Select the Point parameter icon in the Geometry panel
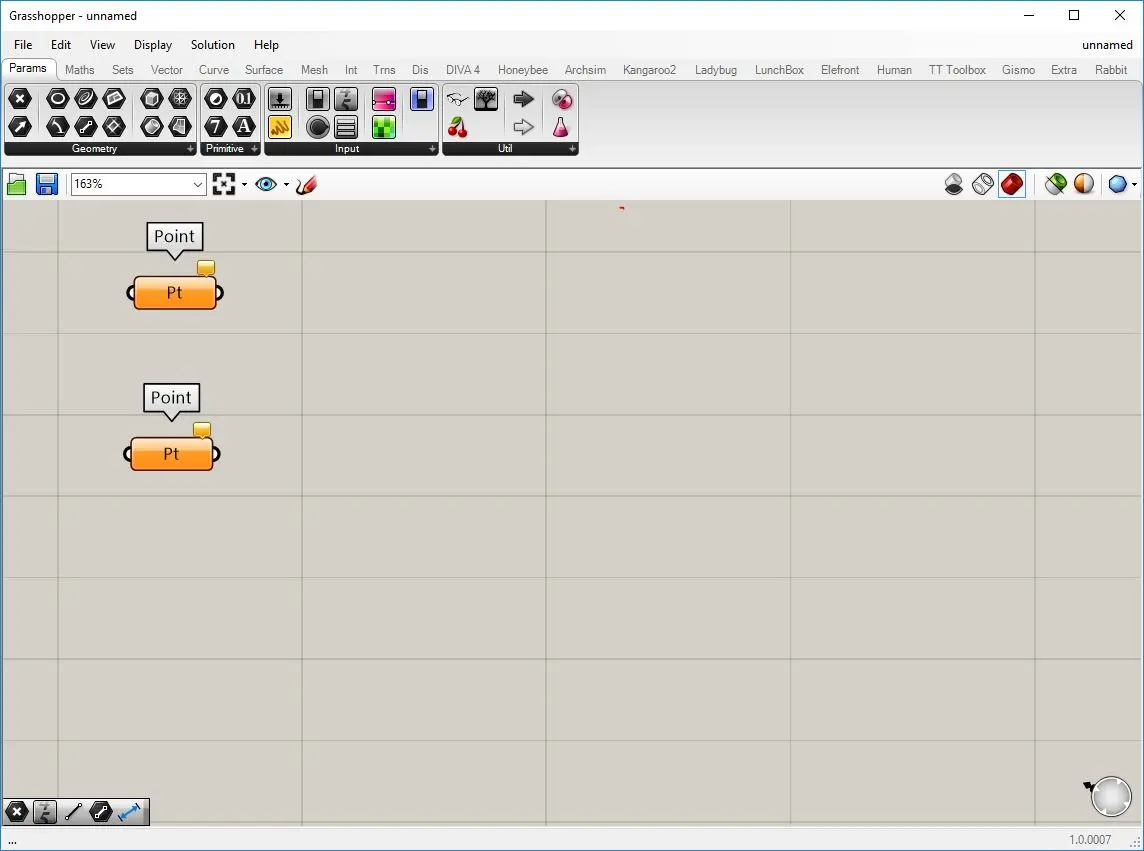Screen dimensions: 1144x851 tap(20, 99)
